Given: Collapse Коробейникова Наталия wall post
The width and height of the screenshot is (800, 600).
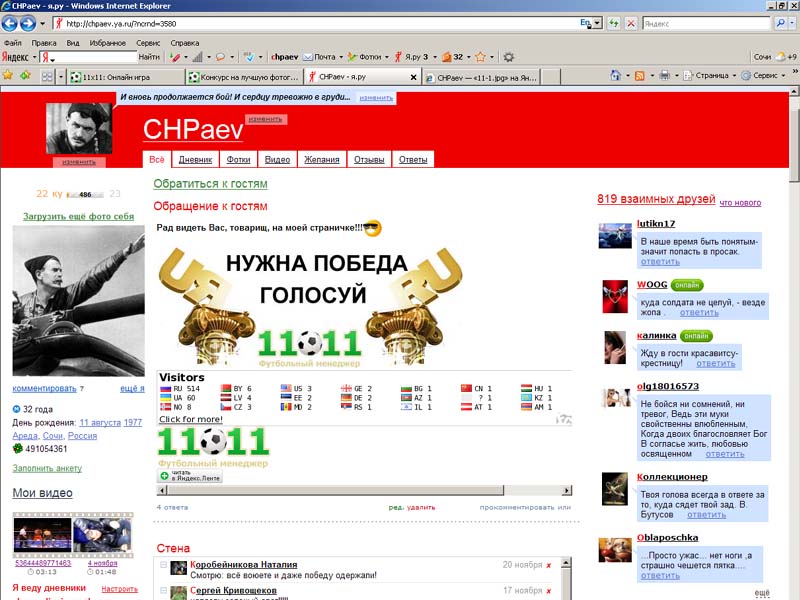Looking at the screenshot, I should pos(163,566).
